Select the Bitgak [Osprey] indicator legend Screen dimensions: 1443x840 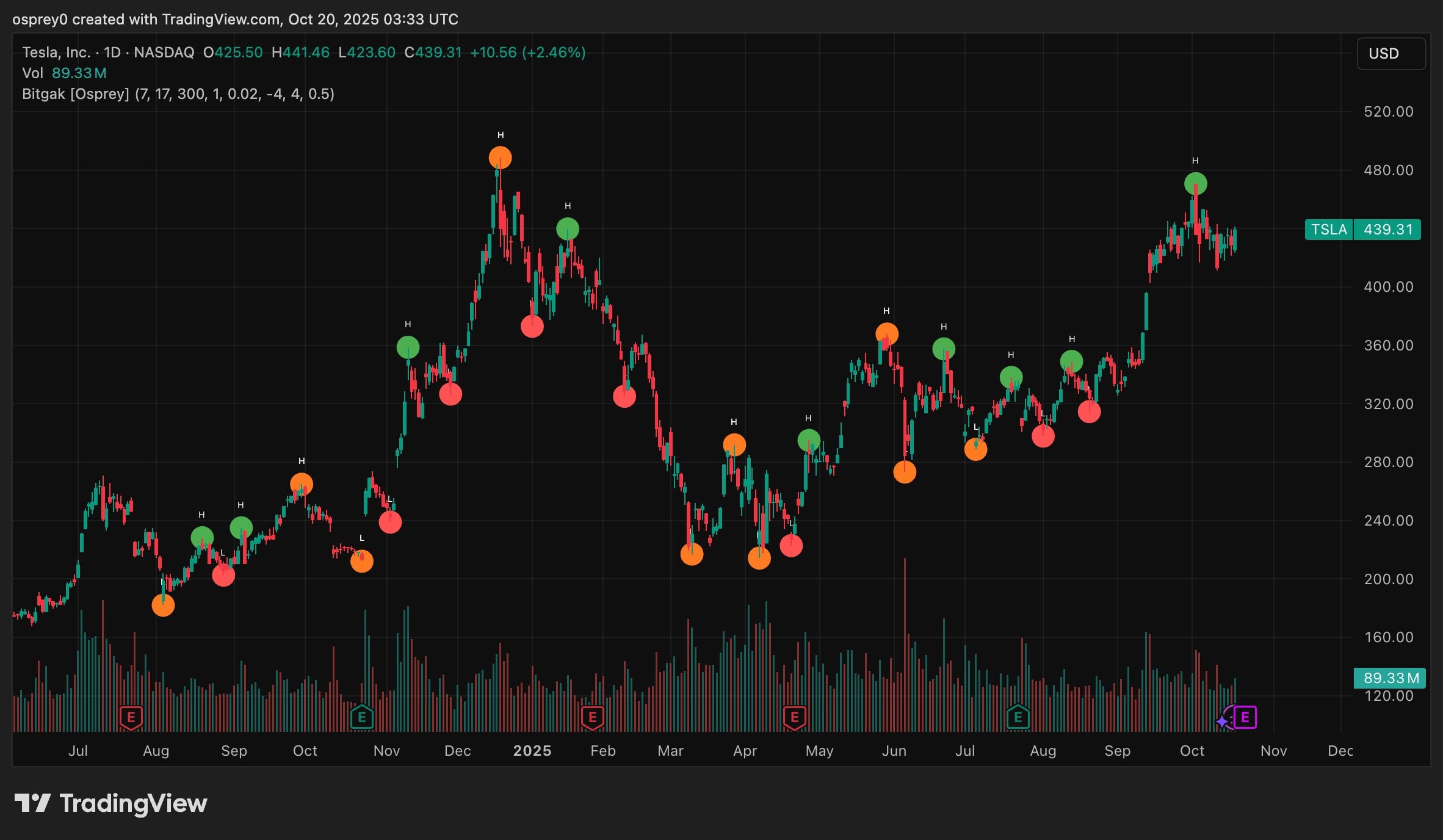pyautogui.click(x=178, y=94)
